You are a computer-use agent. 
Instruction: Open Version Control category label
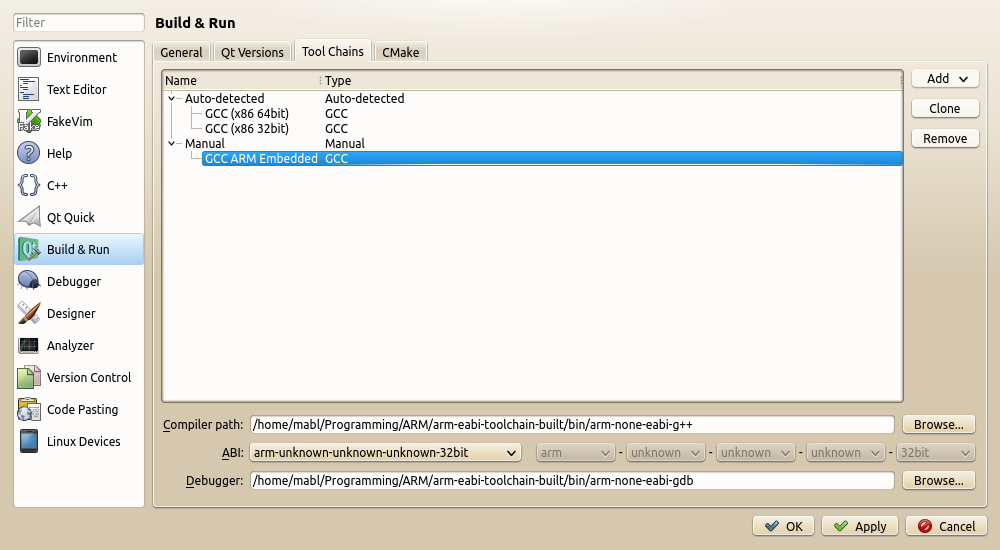point(89,377)
